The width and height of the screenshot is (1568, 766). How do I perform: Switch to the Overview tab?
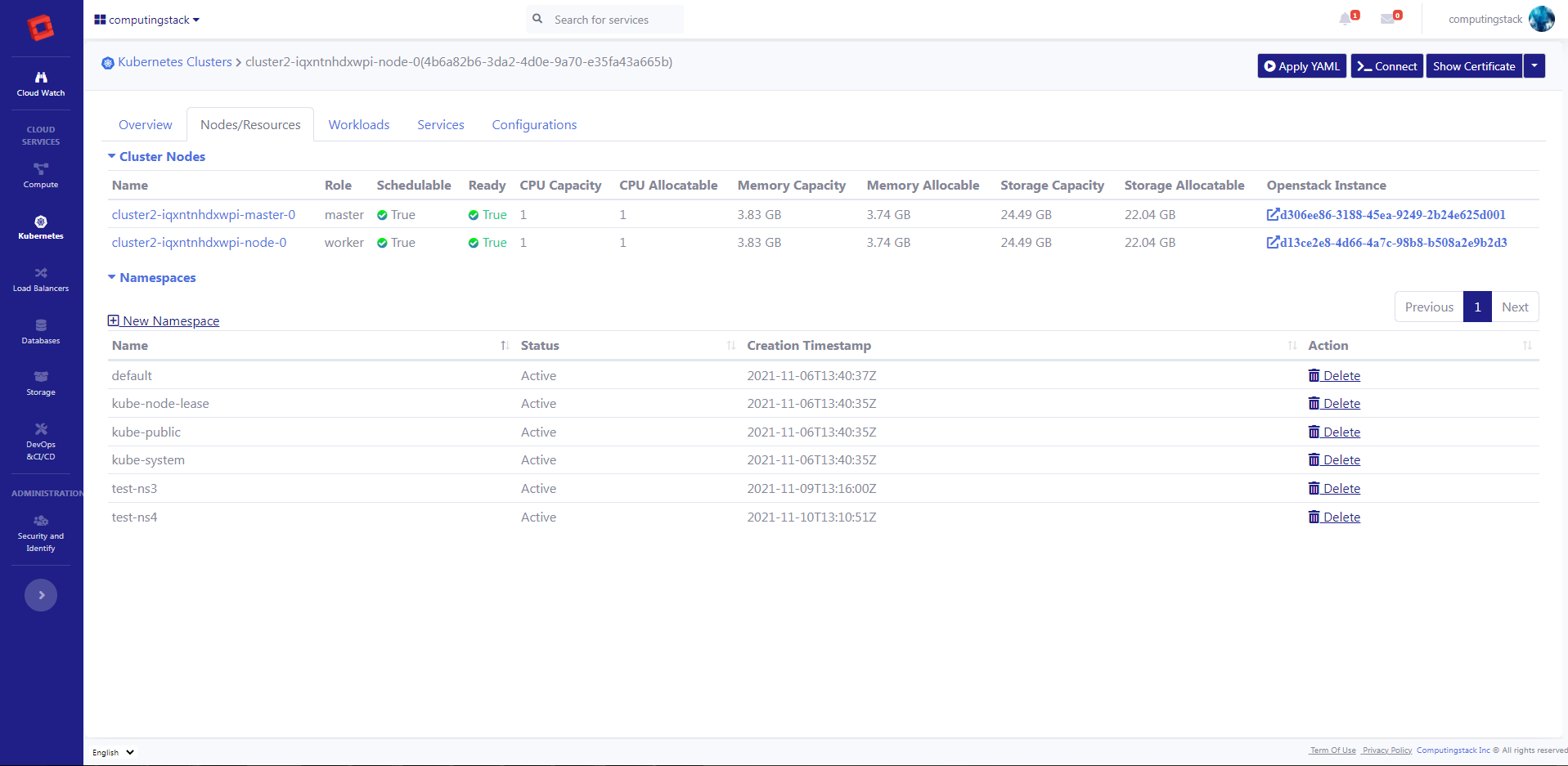[146, 124]
